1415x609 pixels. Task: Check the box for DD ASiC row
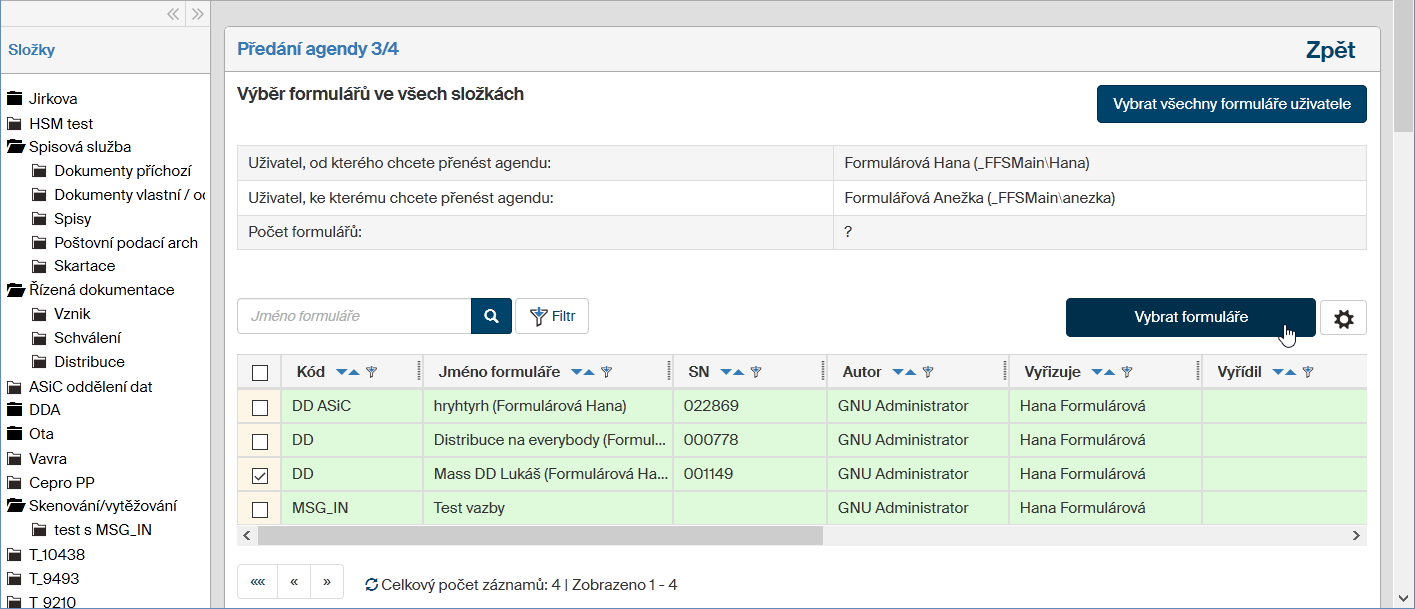pos(260,407)
